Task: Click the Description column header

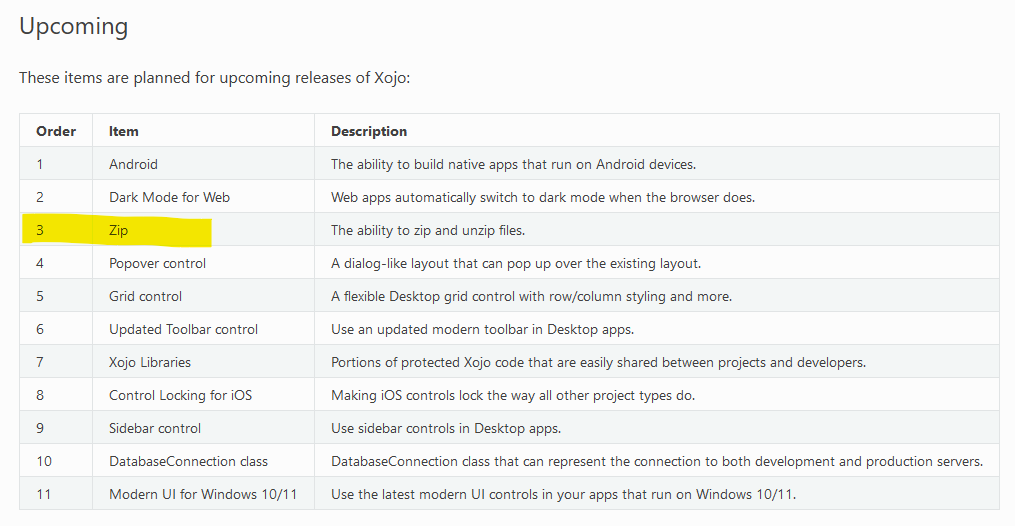Action: coord(369,131)
